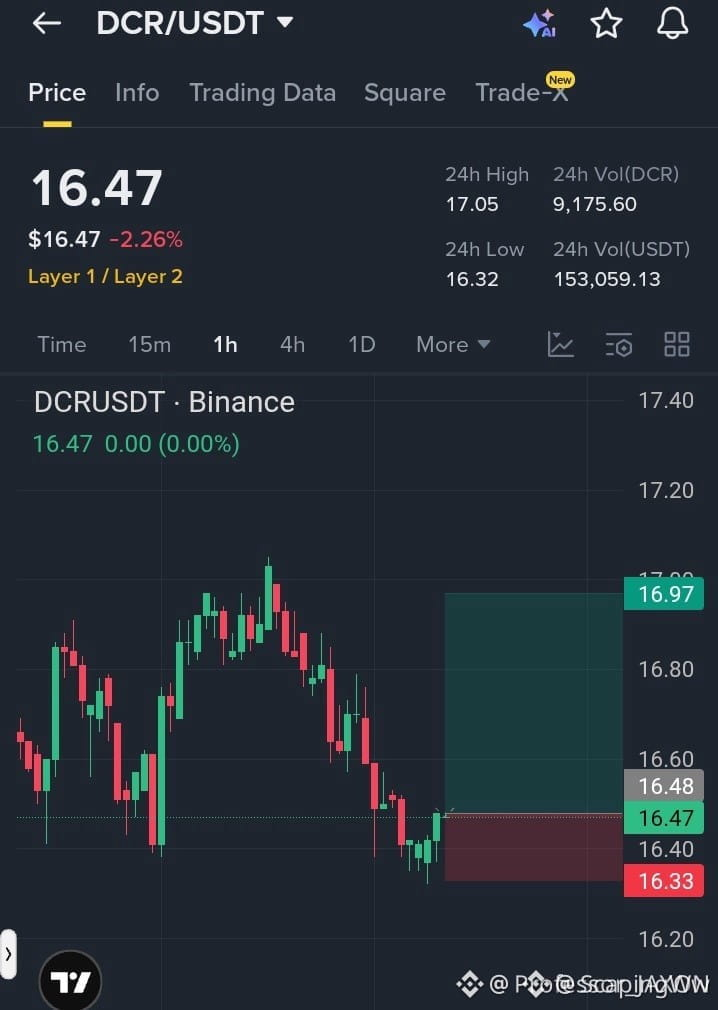This screenshot has width=718, height=1010.
Task: Click the $16.47 dollar price
Action: coord(64,240)
